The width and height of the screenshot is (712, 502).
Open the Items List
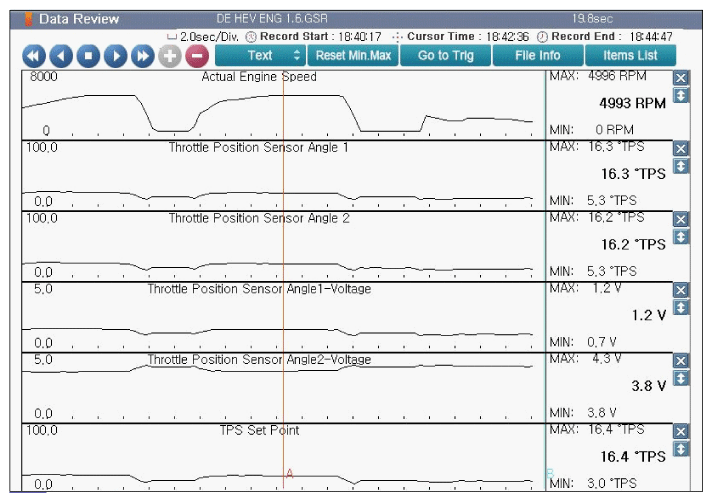(630, 56)
